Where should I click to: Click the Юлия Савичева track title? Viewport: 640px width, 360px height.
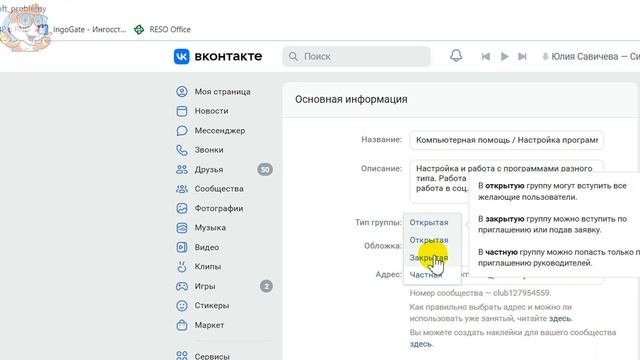click(x=595, y=56)
